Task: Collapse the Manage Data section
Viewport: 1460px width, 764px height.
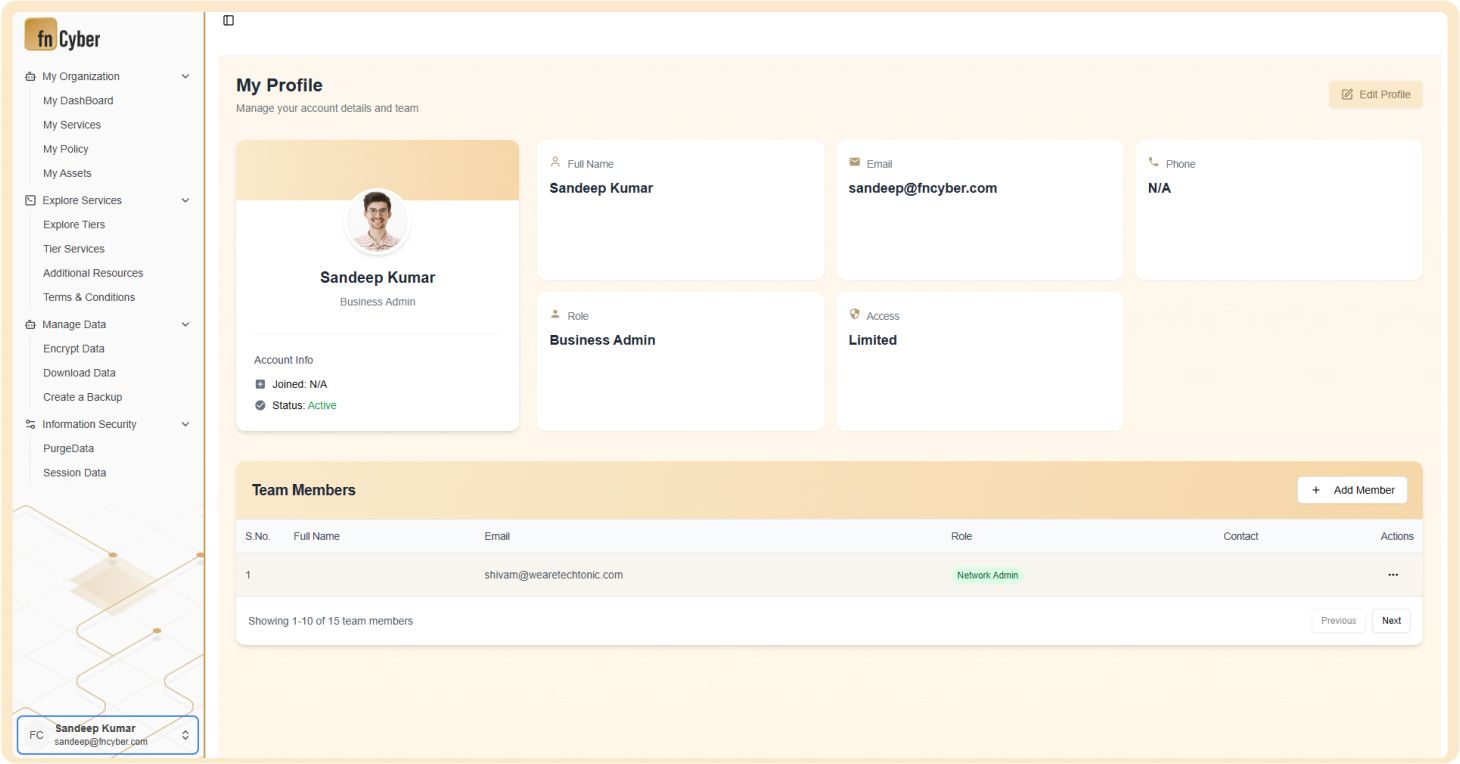Action: (185, 325)
